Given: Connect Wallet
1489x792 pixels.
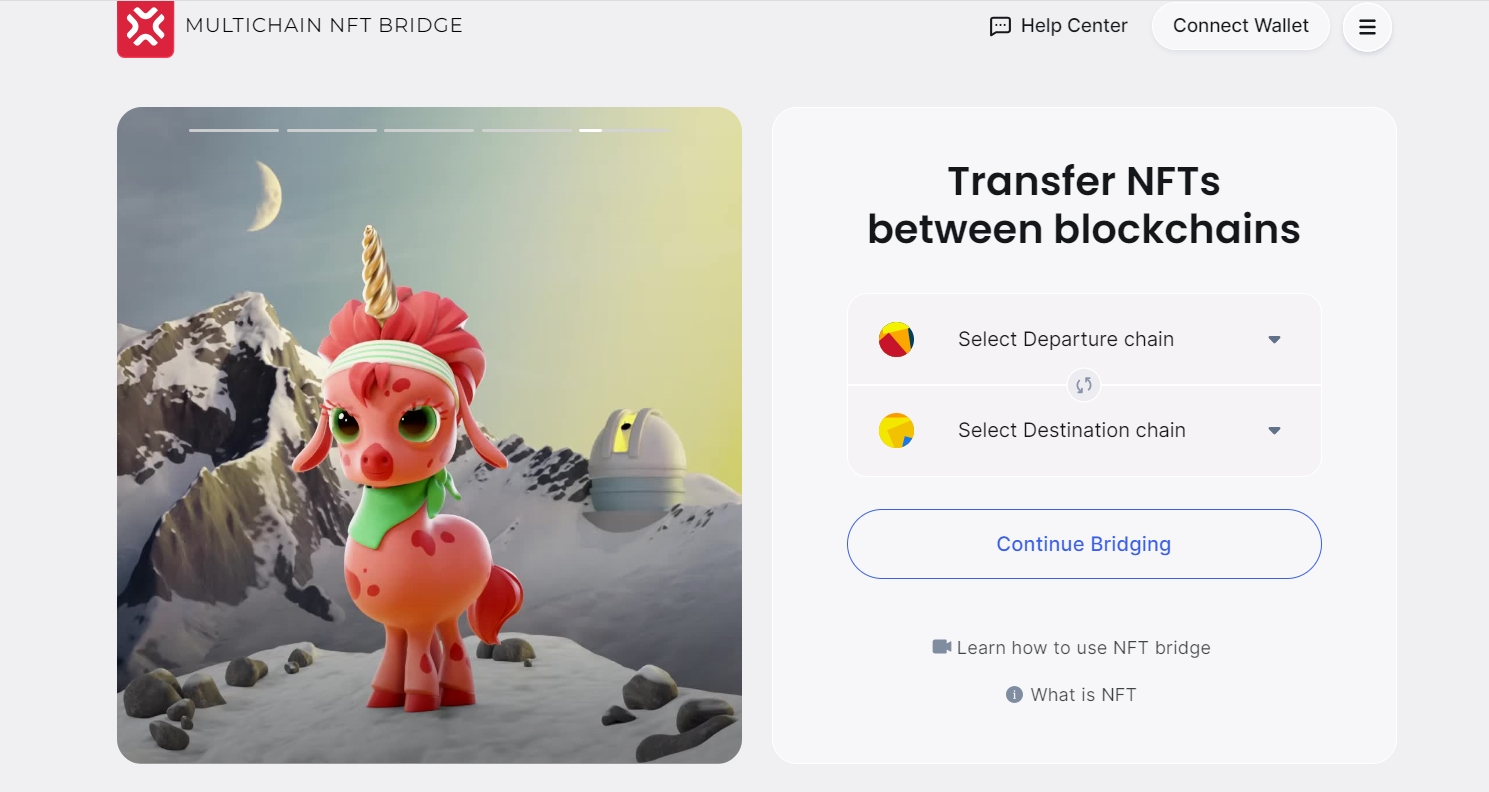Looking at the screenshot, I should tap(1240, 26).
